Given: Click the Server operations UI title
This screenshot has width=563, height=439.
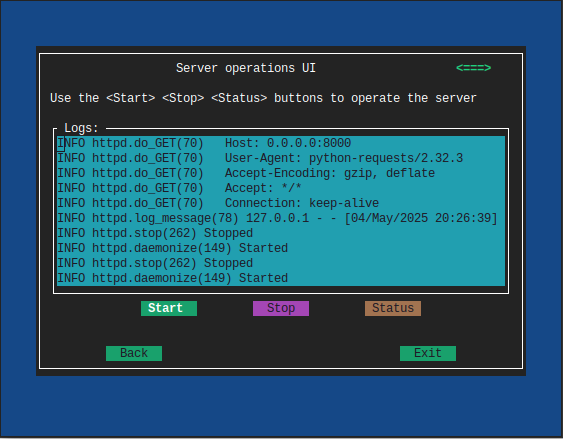Looking at the screenshot, I should [x=246, y=68].
